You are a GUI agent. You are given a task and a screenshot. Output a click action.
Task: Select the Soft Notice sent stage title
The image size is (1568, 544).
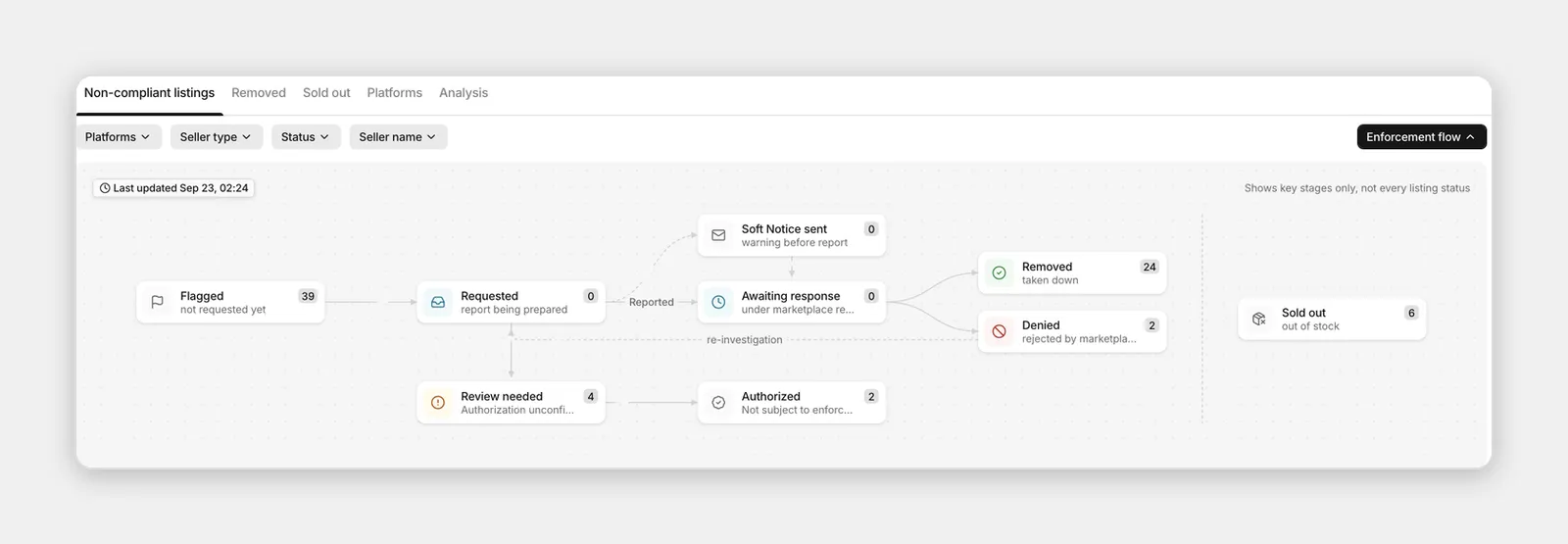tap(784, 229)
